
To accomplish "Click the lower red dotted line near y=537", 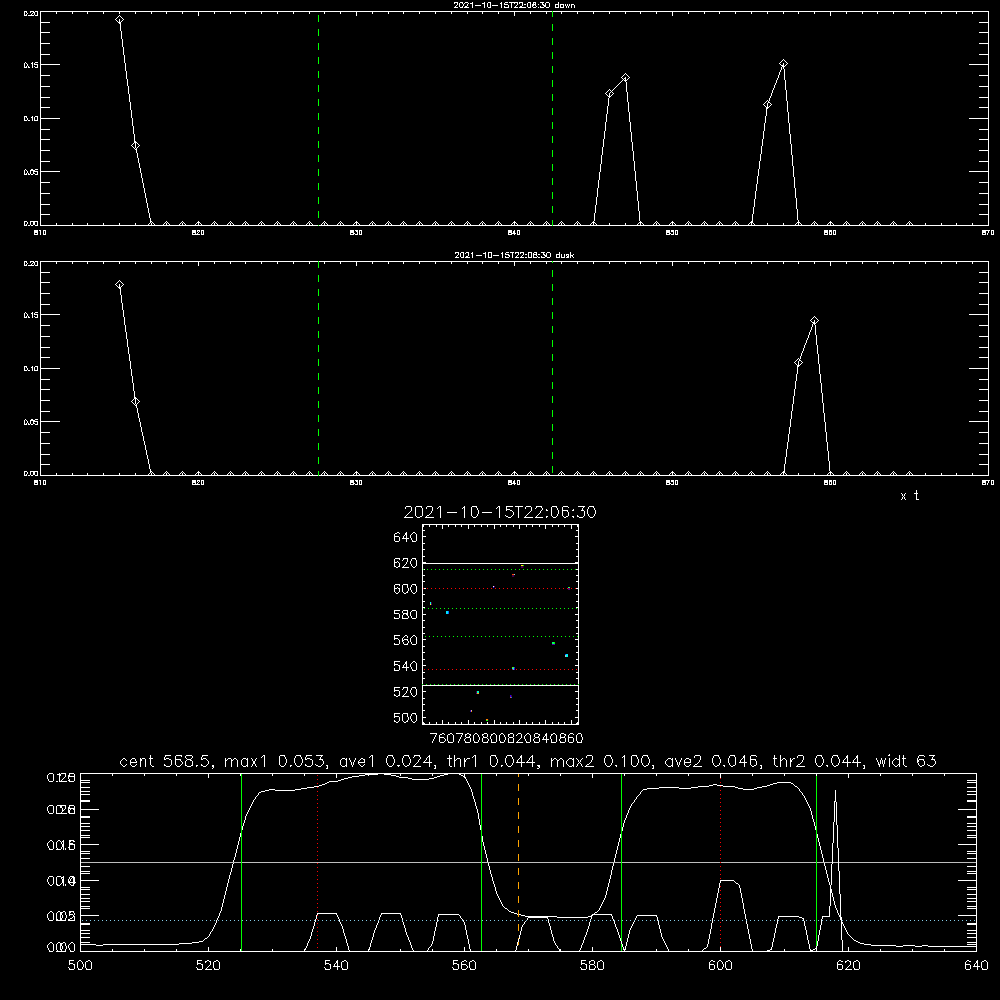I will click(x=500, y=670).
